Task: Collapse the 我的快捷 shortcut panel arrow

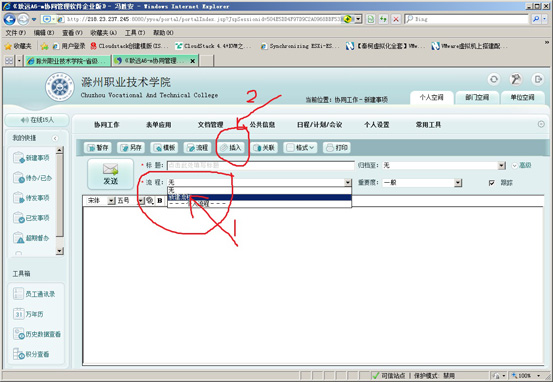Action: click(x=55, y=138)
